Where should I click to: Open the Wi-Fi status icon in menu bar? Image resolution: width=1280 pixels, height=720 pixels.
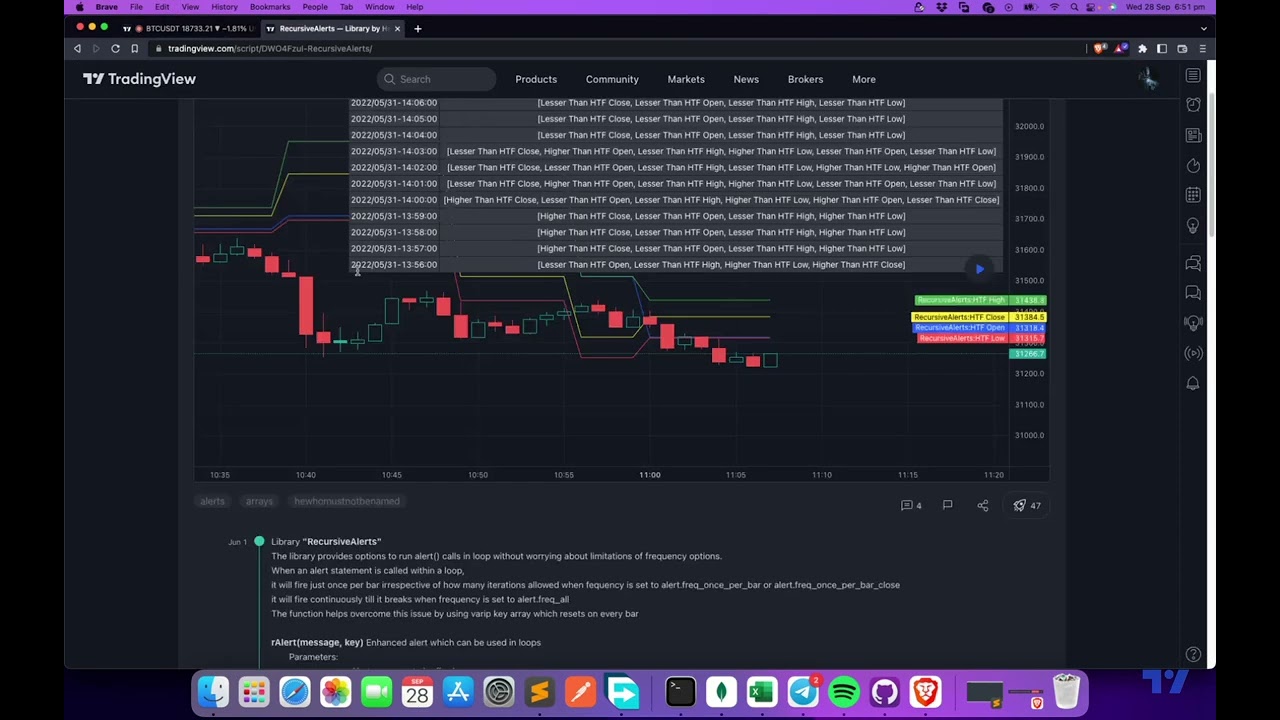[1054, 7]
